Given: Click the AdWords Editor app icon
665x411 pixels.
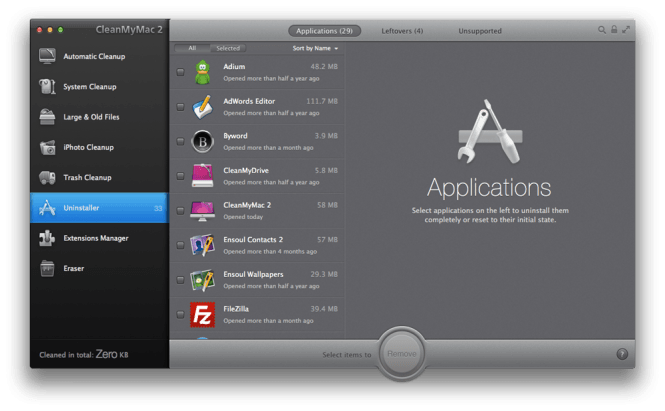Looking at the screenshot, I should click(x=202, y=107).
